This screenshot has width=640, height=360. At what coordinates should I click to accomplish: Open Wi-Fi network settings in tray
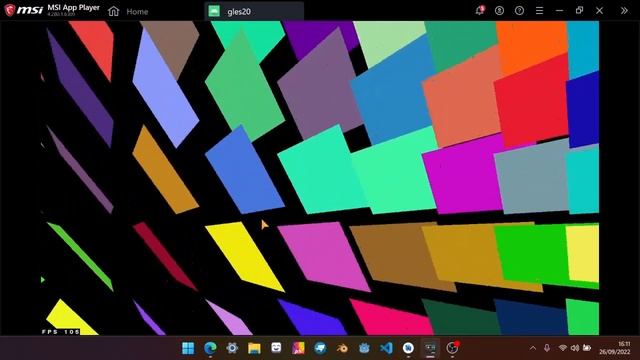coord(562,348)
